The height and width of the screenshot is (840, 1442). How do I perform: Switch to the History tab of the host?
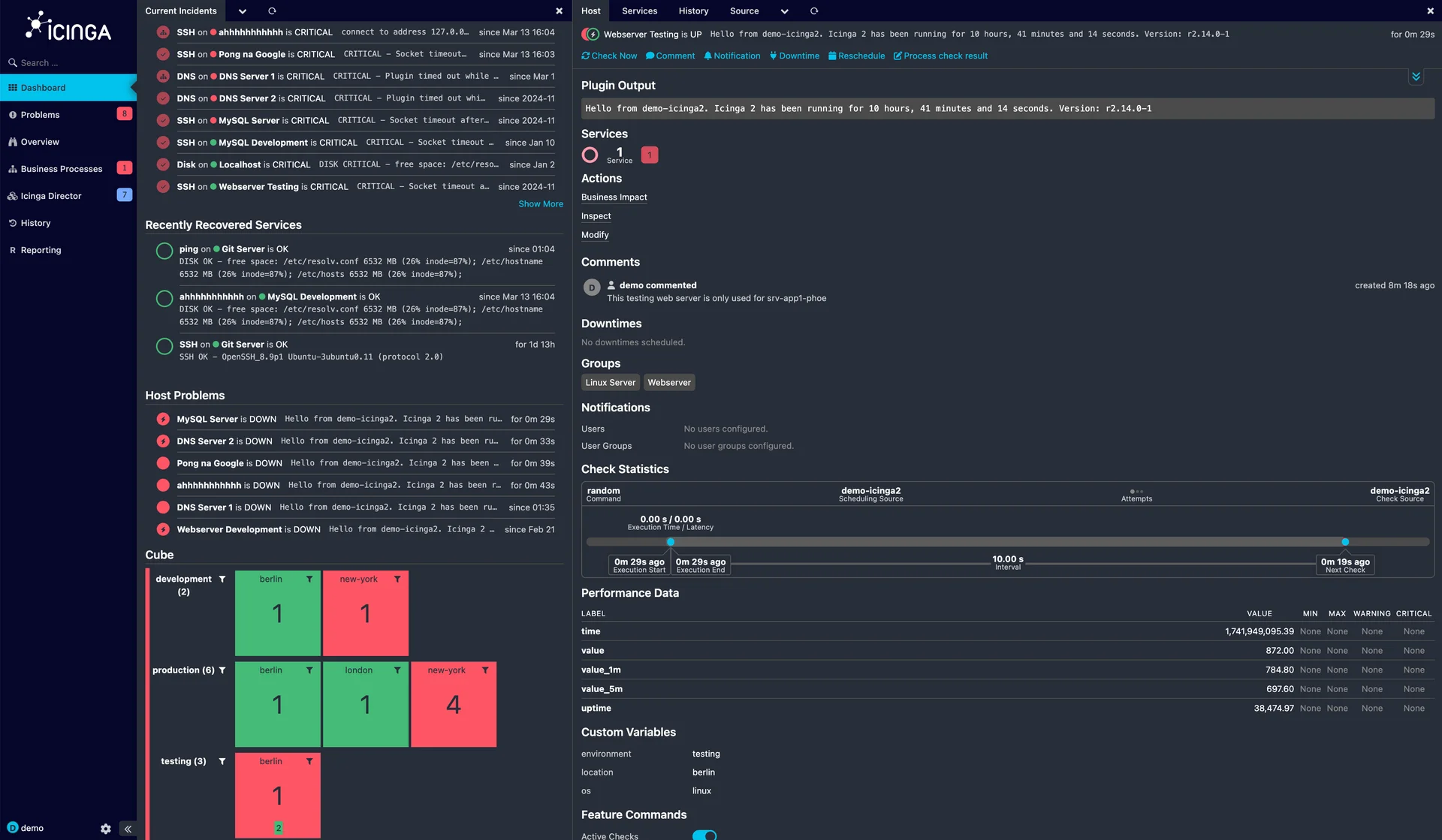pos(692,11)
